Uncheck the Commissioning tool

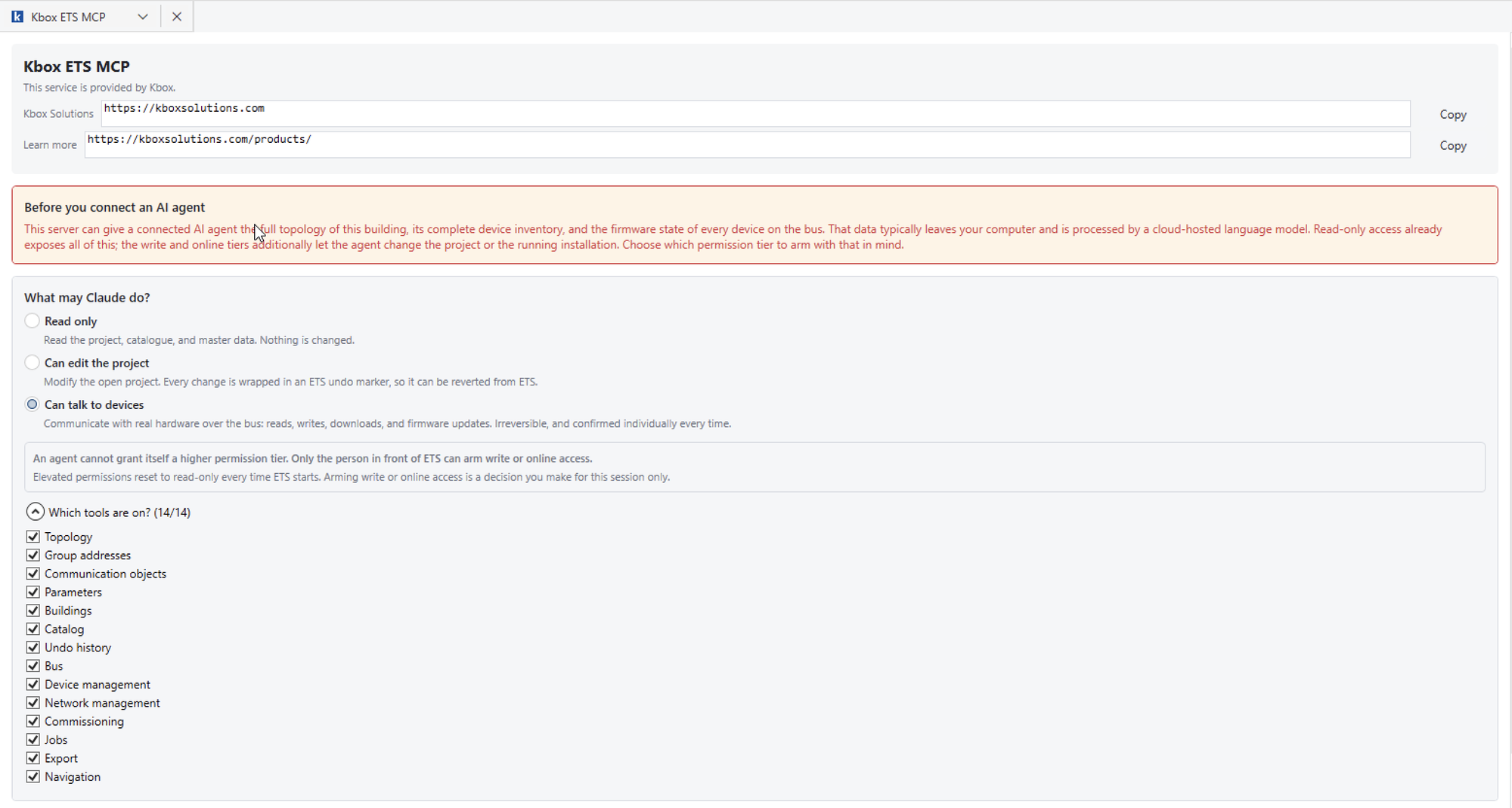pyautogui.click(x=33, y=721)
